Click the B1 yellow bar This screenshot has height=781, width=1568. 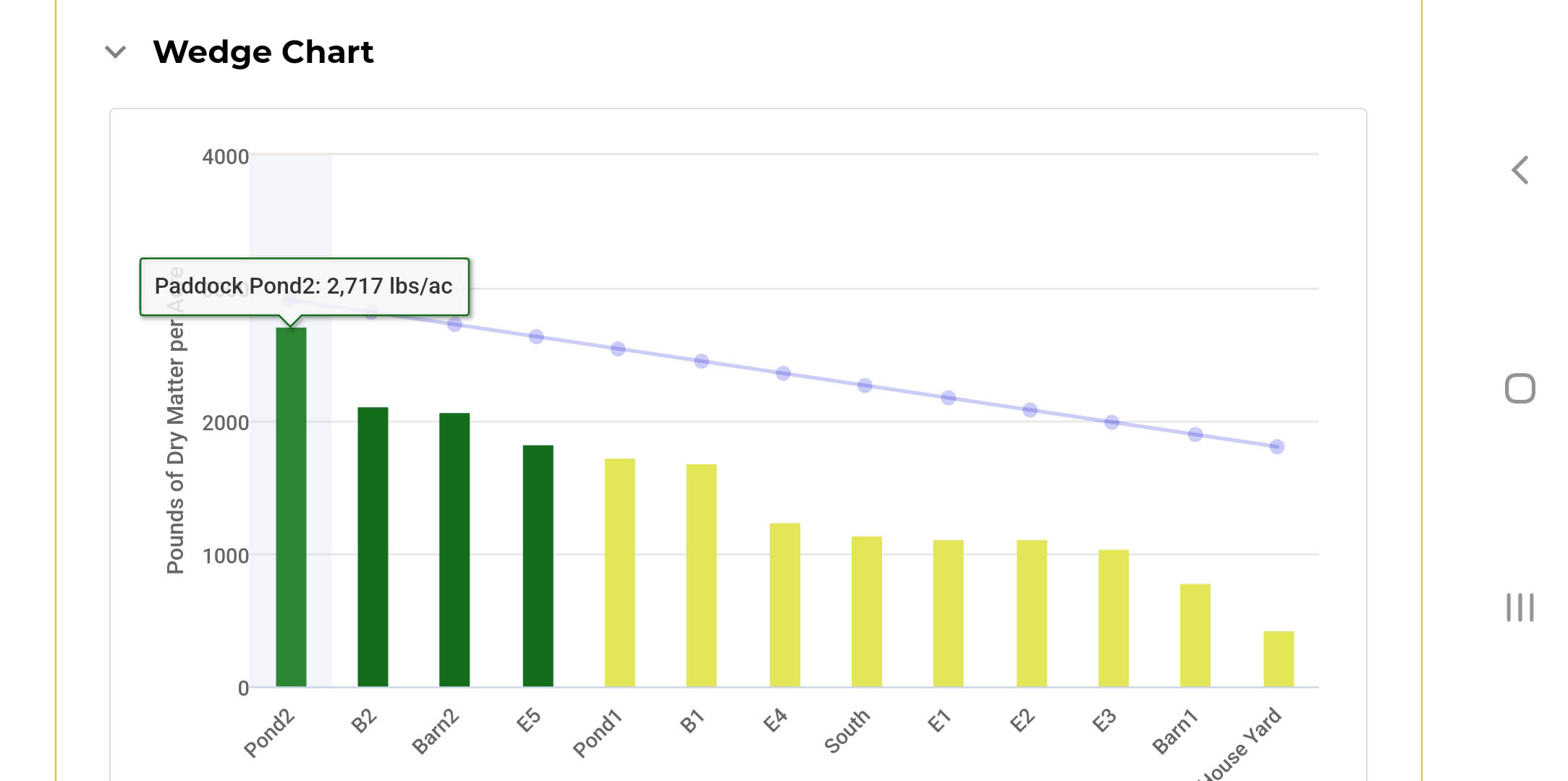point(701,576)
